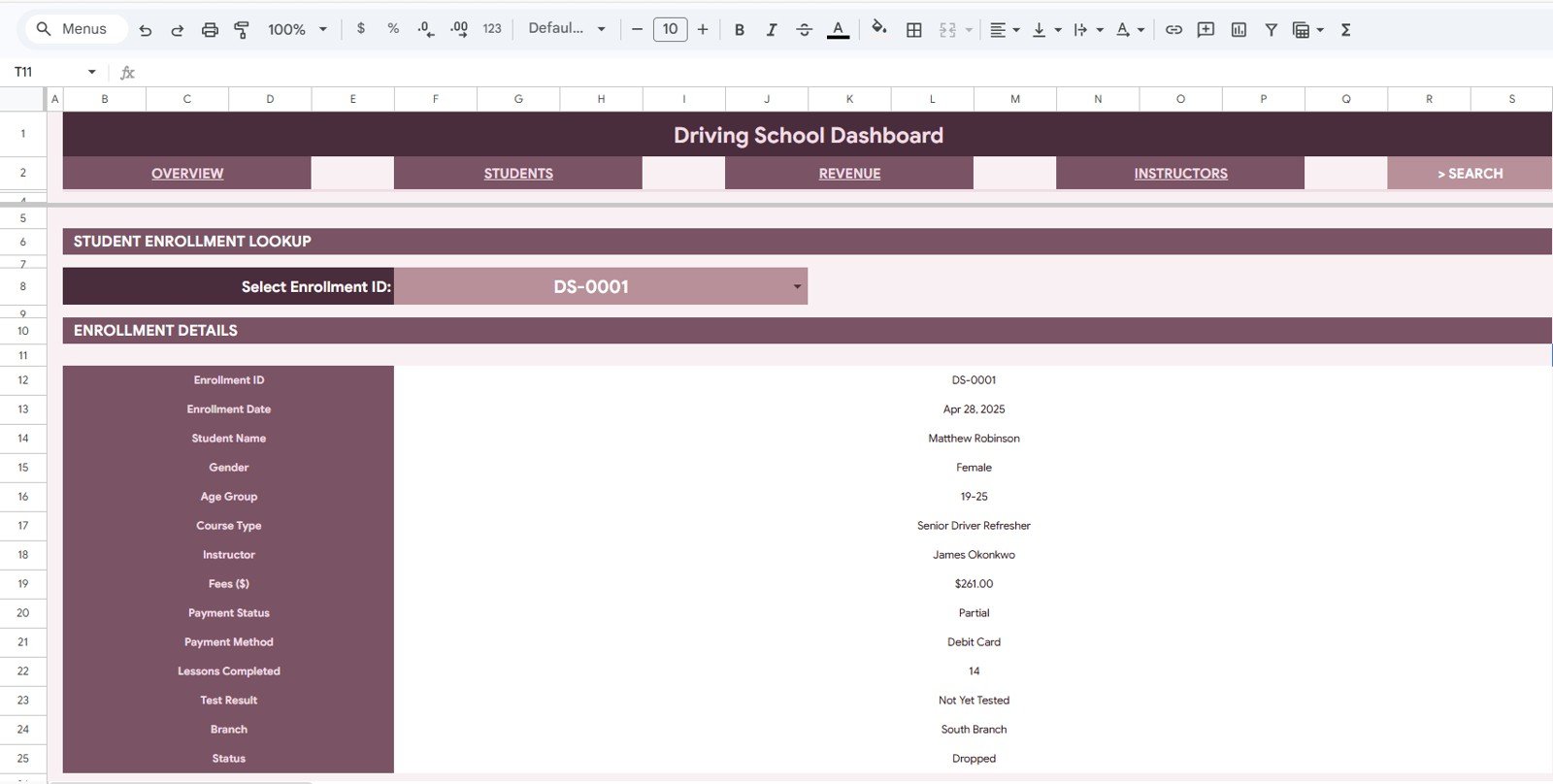Print the spreadsheet
Screen dimensions: 1553x784
(x=210, y=30)
